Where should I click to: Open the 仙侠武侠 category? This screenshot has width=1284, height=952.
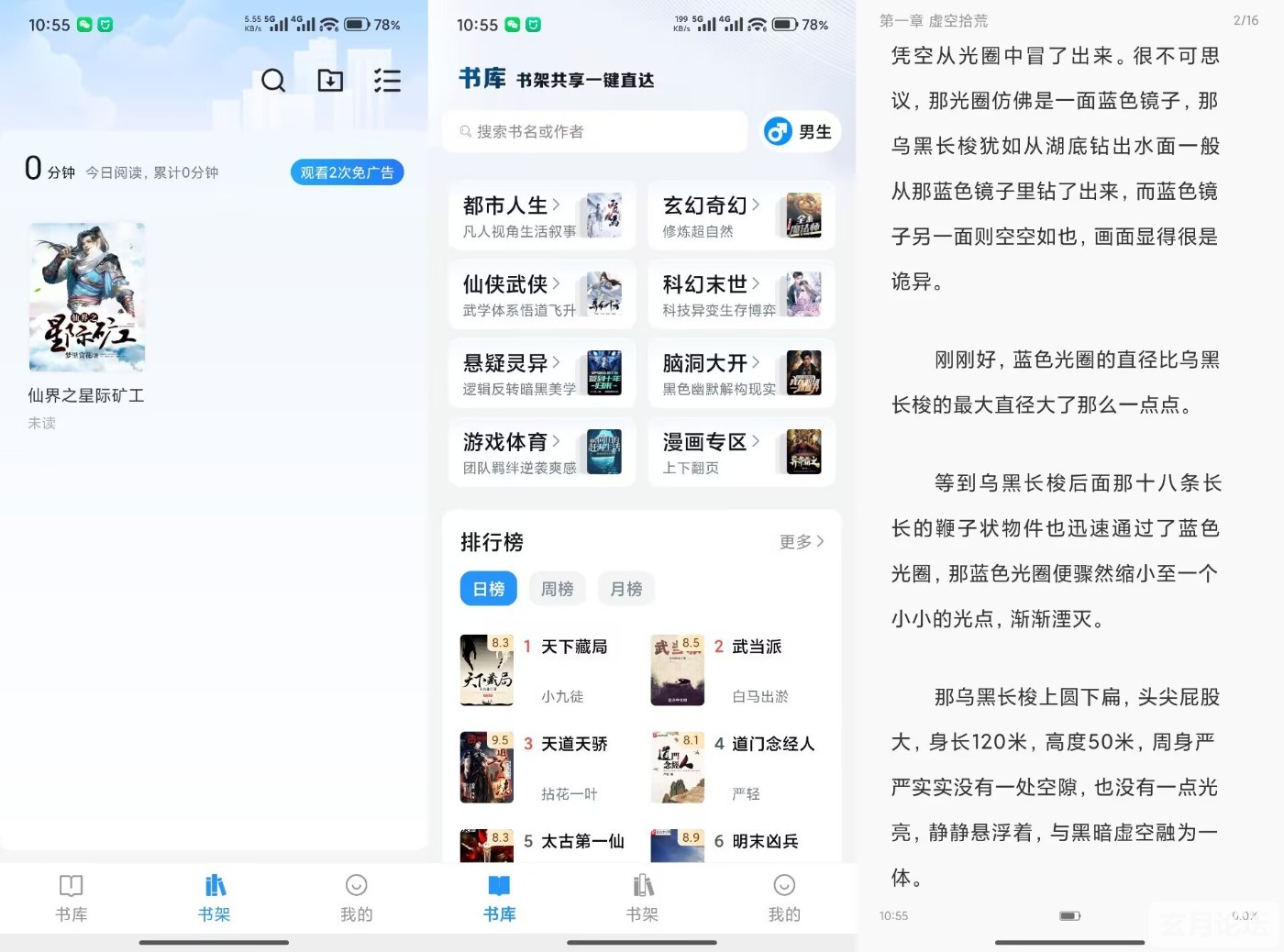pos(542,294)
